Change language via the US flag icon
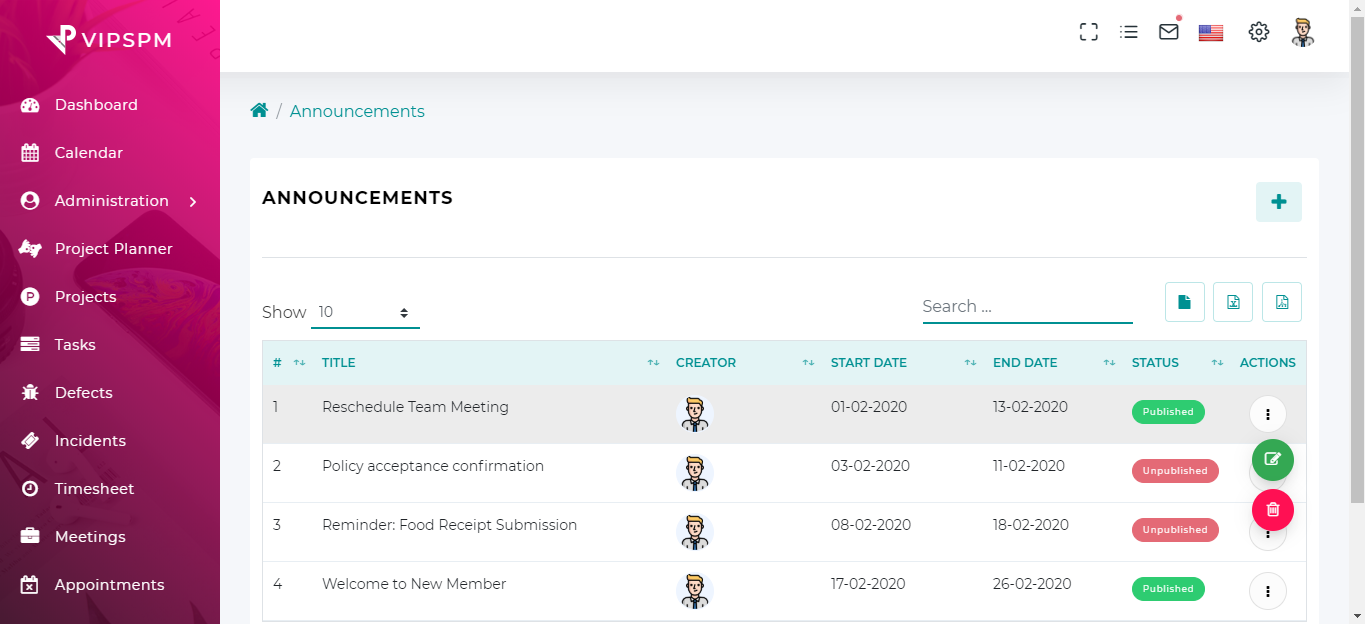Screen dimensions: 1365x624 1210,31
